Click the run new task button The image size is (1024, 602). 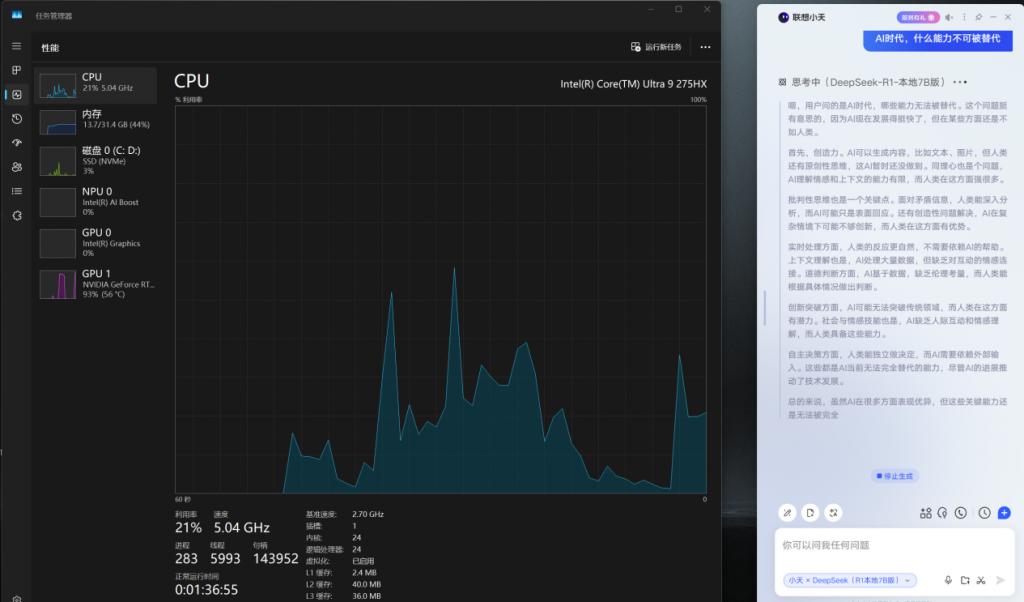656,47
